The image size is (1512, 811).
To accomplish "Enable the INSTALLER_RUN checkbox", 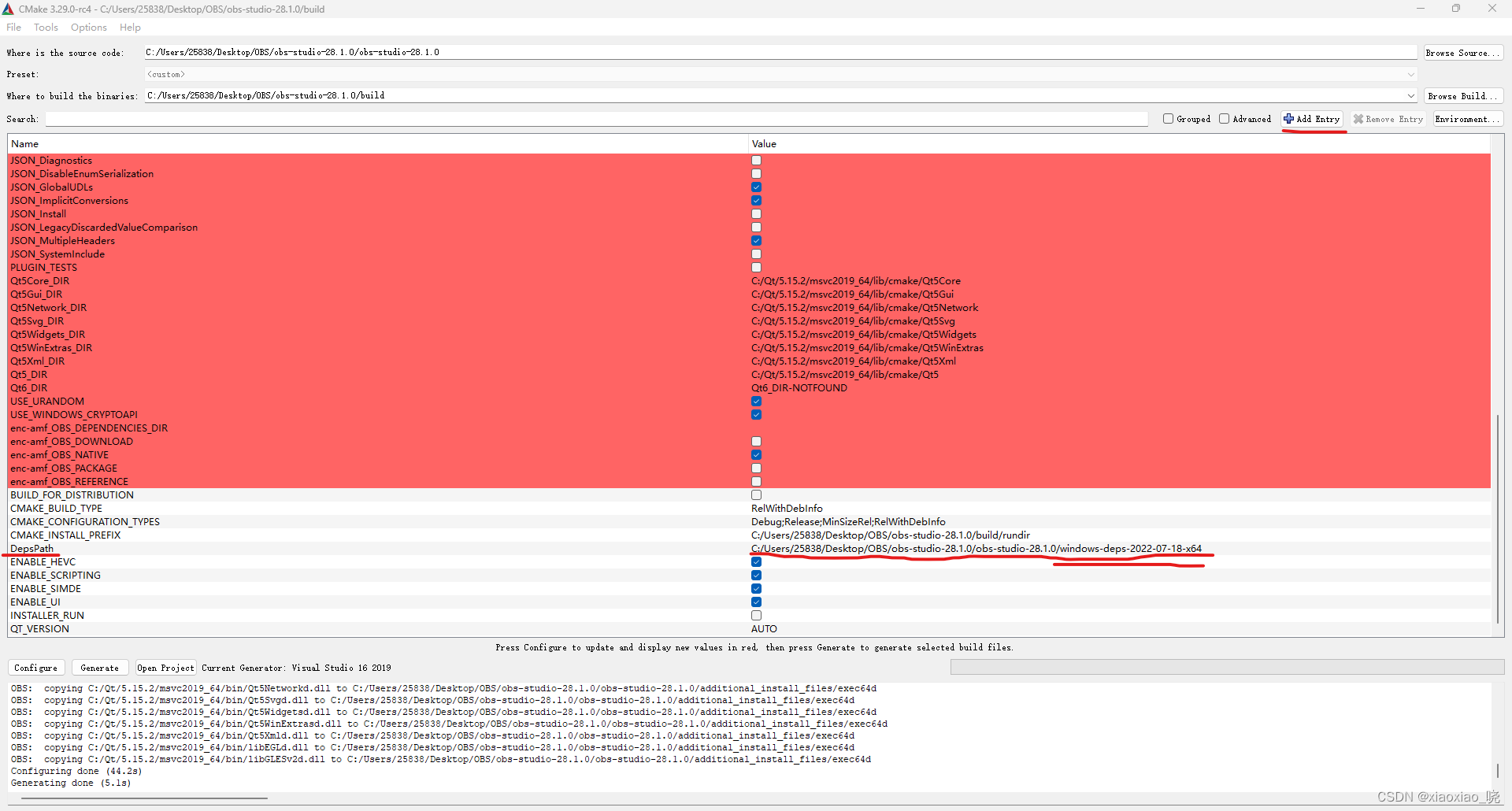I will coord(756,616).
